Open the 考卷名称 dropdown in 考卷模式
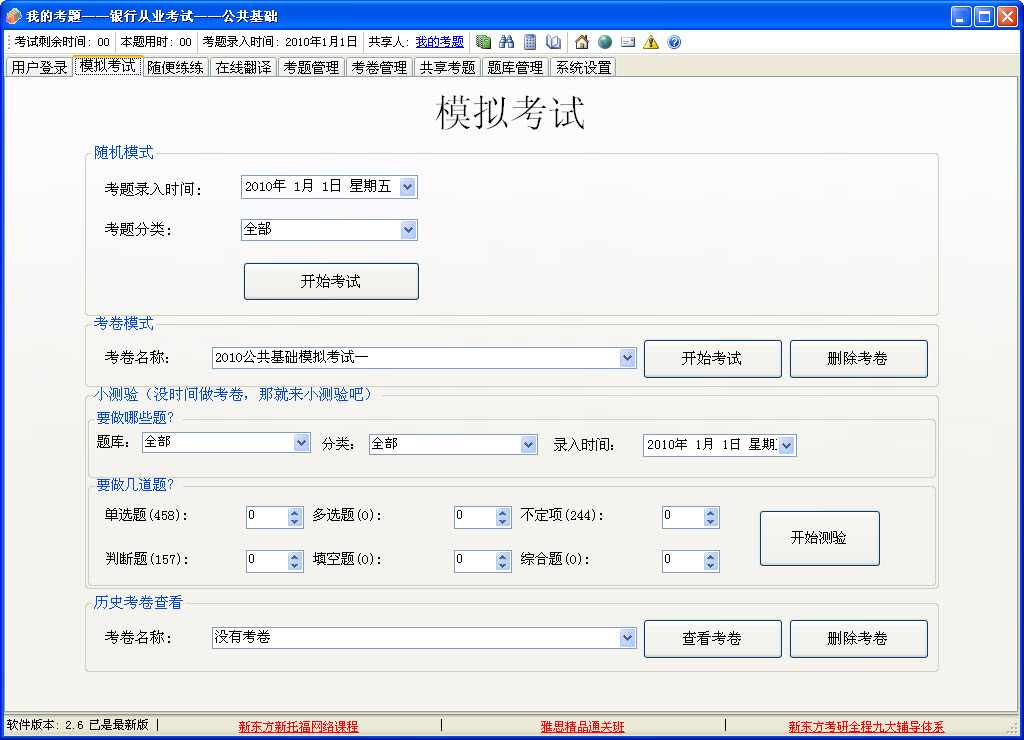 point(627,357)
